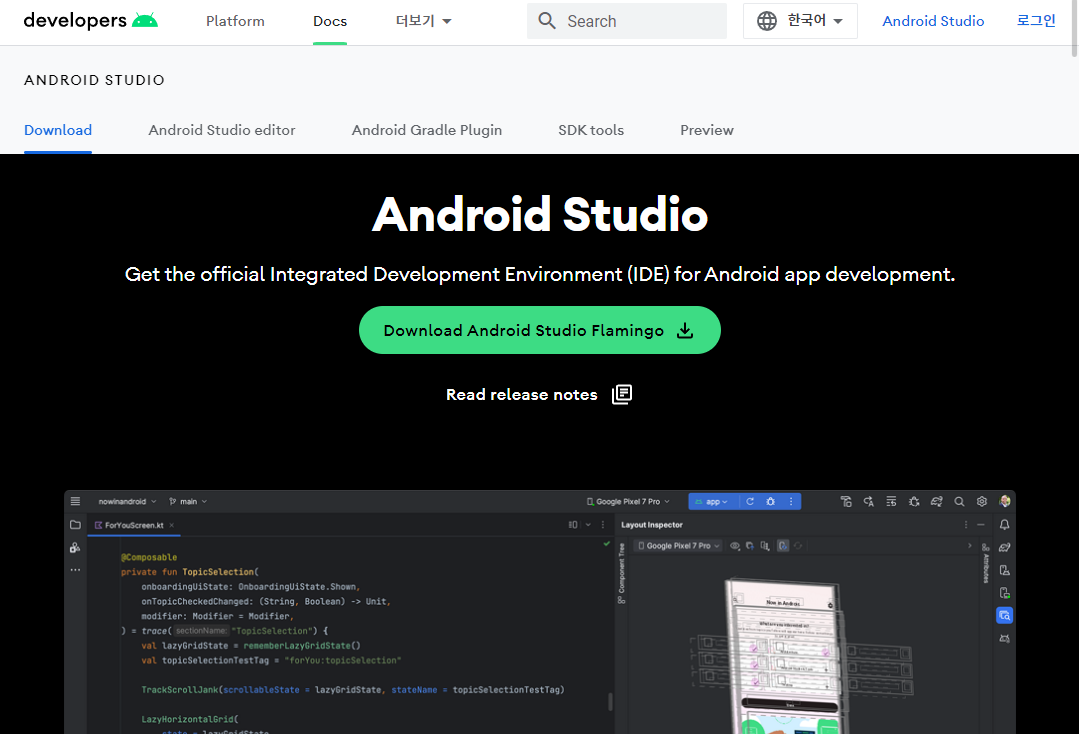Click the Android developers logo
The height and width of the screenshot is (734, 1079).
coord(90,21)
